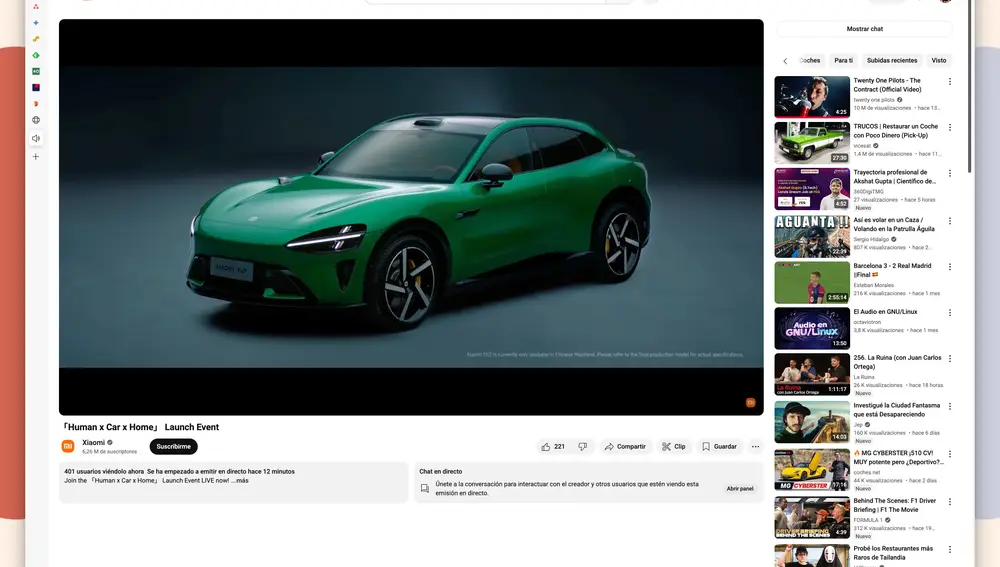Go back through filter chips with left chevron
Image resolution: width=1000 pixels, height=567 pixels.
click(785, 61)
